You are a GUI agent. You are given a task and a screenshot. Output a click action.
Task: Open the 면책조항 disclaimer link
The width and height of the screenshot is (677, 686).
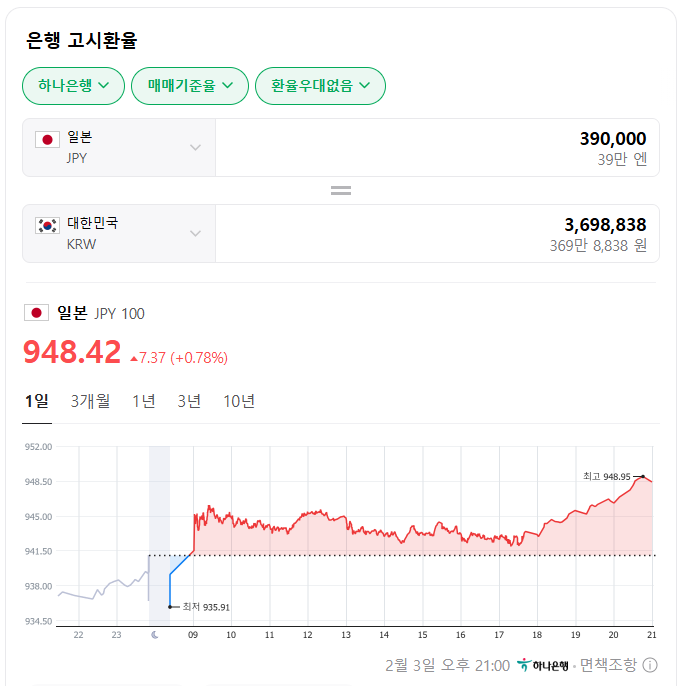608,665
